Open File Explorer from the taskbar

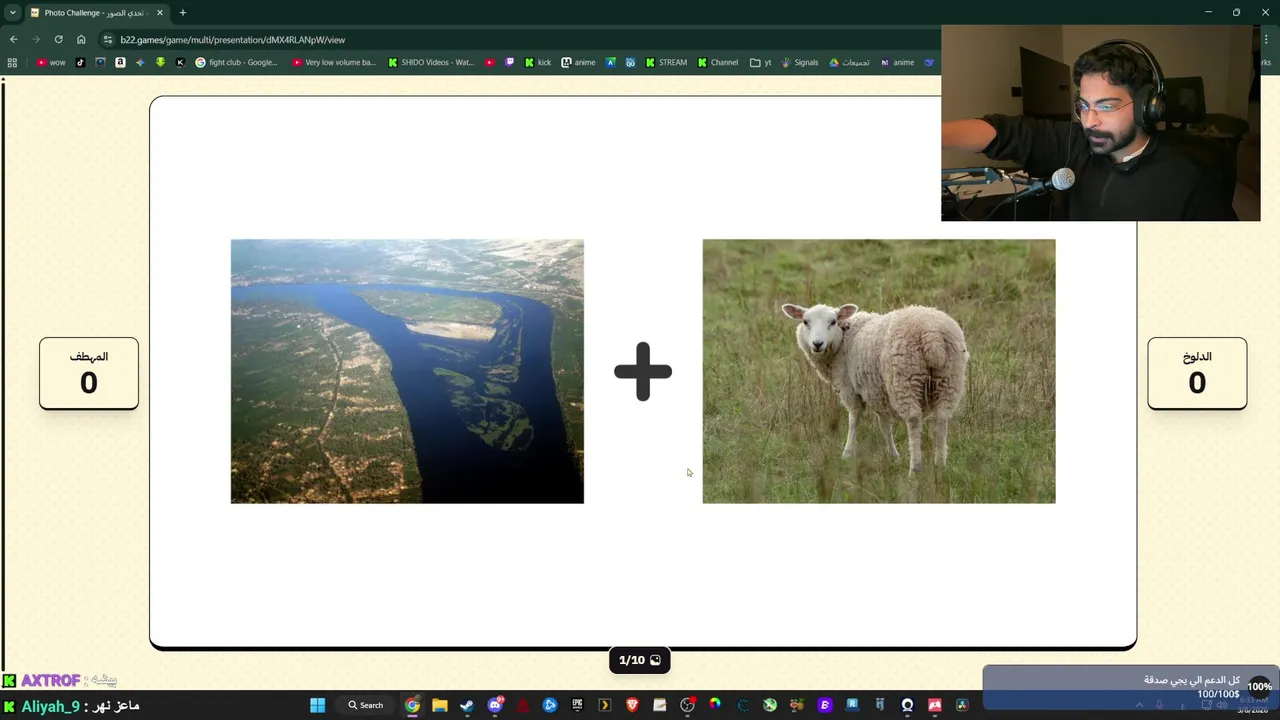(x=439, y=705)
